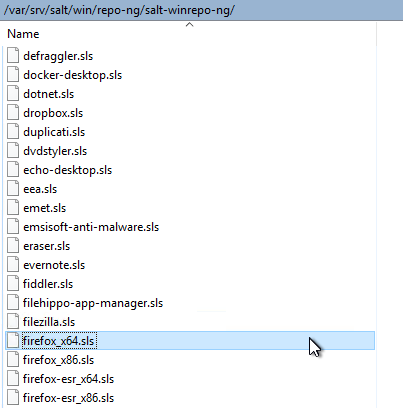Click the file icon beside eea.sls

click(13, 188)
